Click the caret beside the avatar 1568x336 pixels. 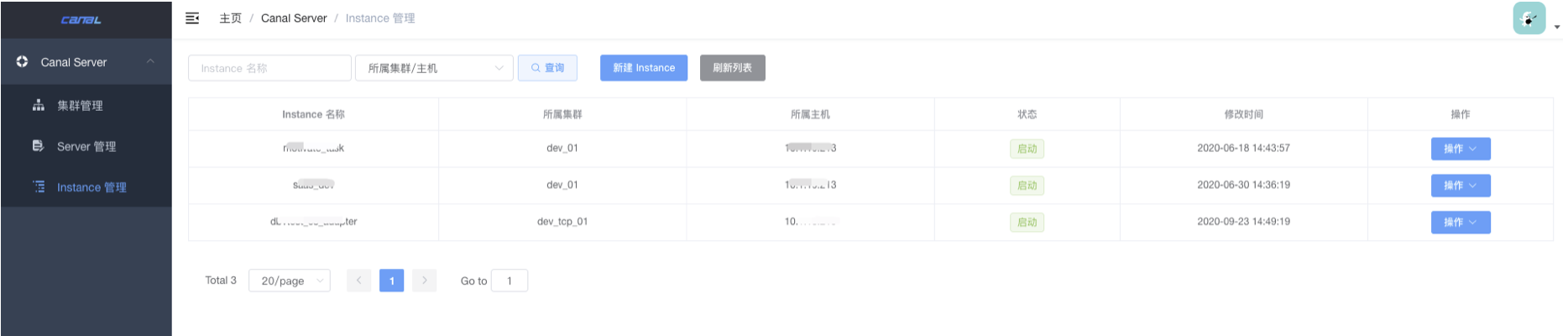tap(1557, 27)
